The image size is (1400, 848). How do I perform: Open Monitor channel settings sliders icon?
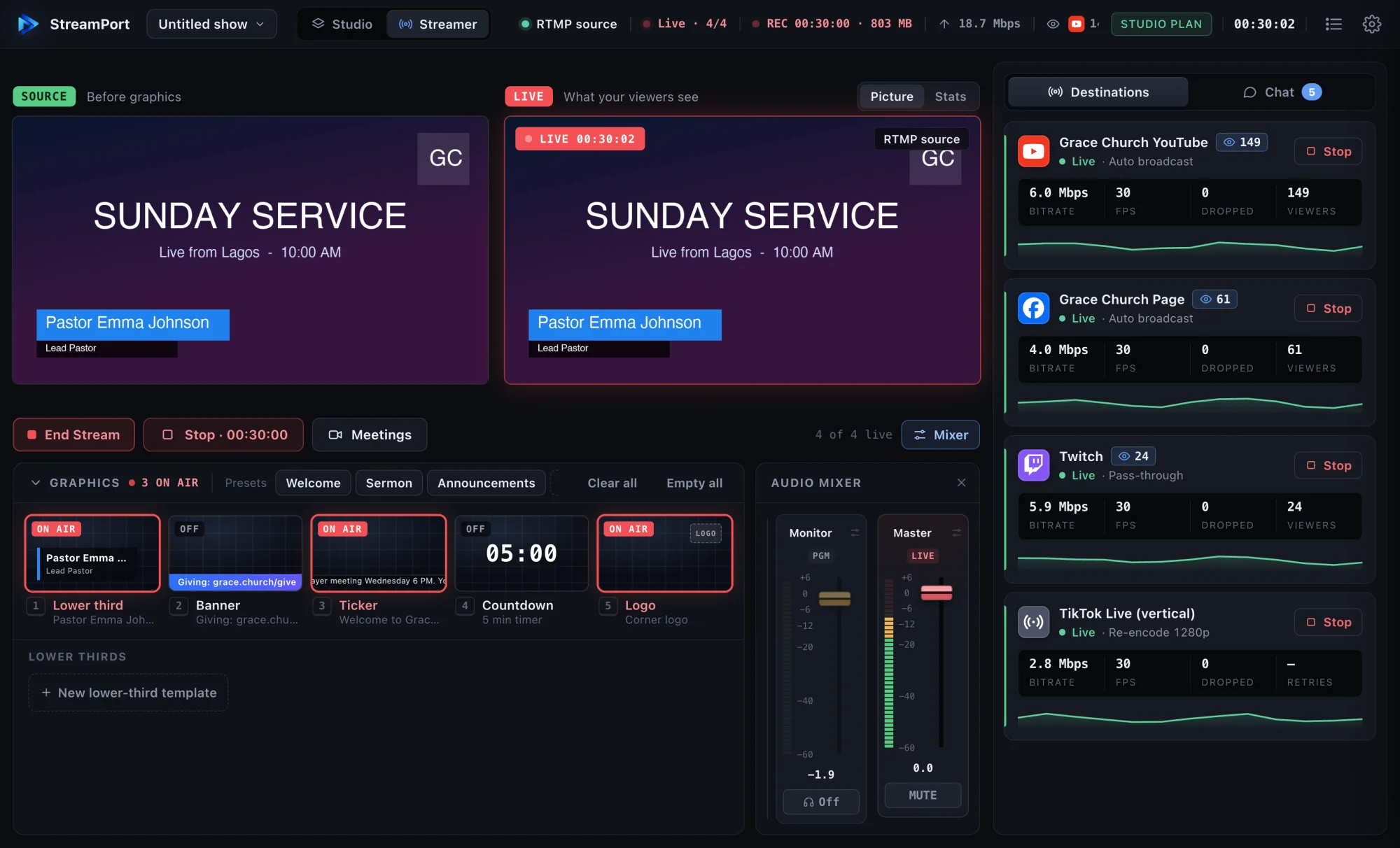(x=855, y=533)
